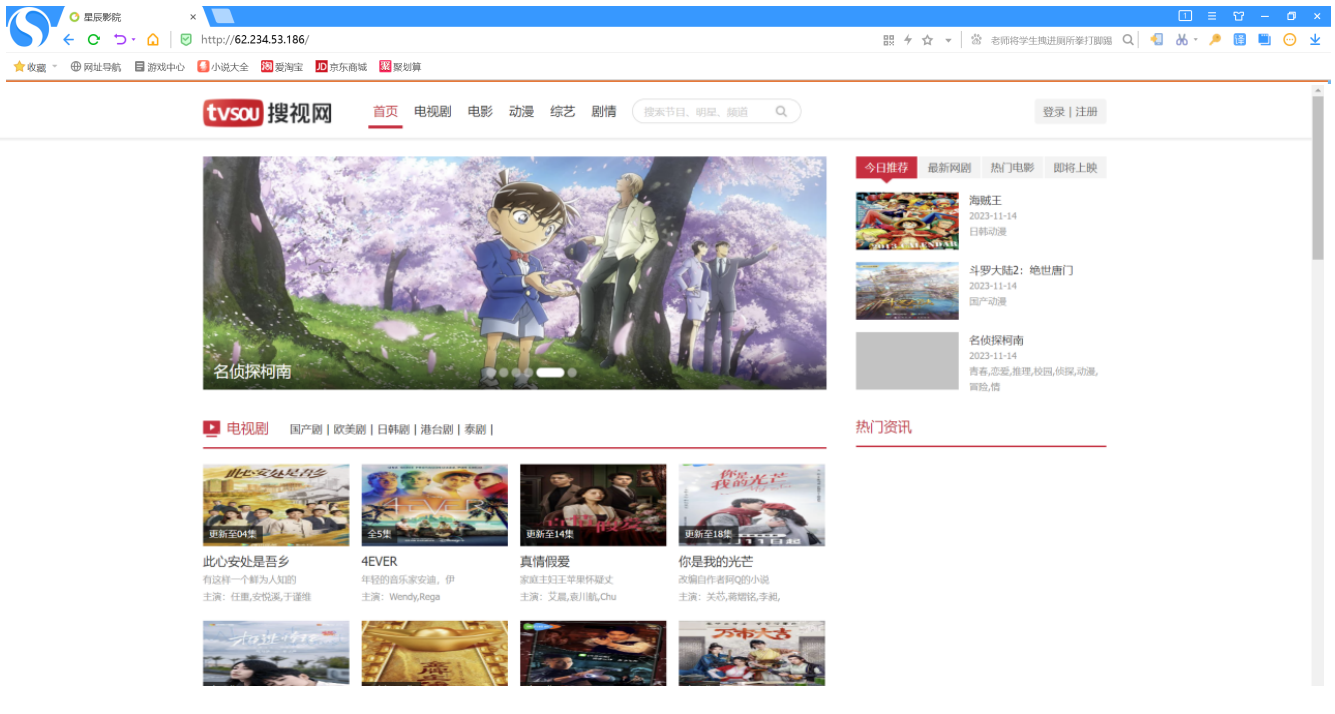
Task: Expand the 收藏 favorites dropdown
Action: [x=53, y=66]
